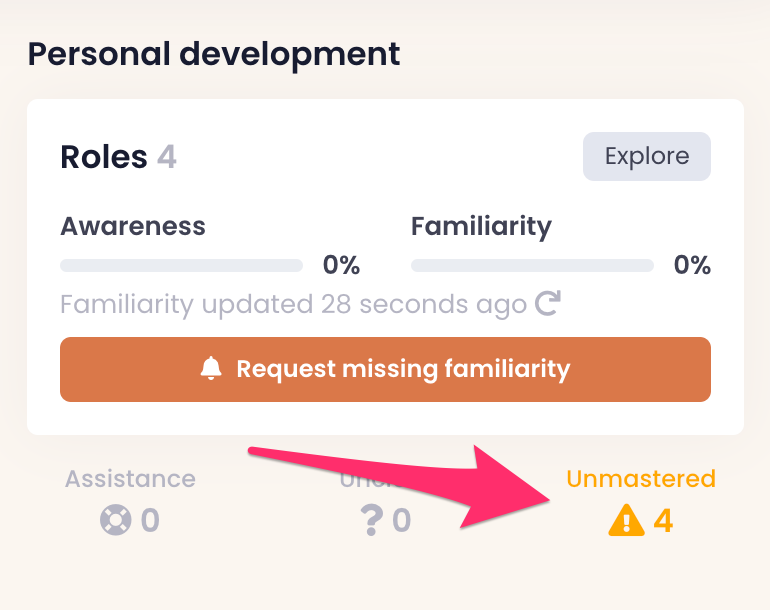
Task: Click the Awareness 0% value
Action: tap(340, 265)
